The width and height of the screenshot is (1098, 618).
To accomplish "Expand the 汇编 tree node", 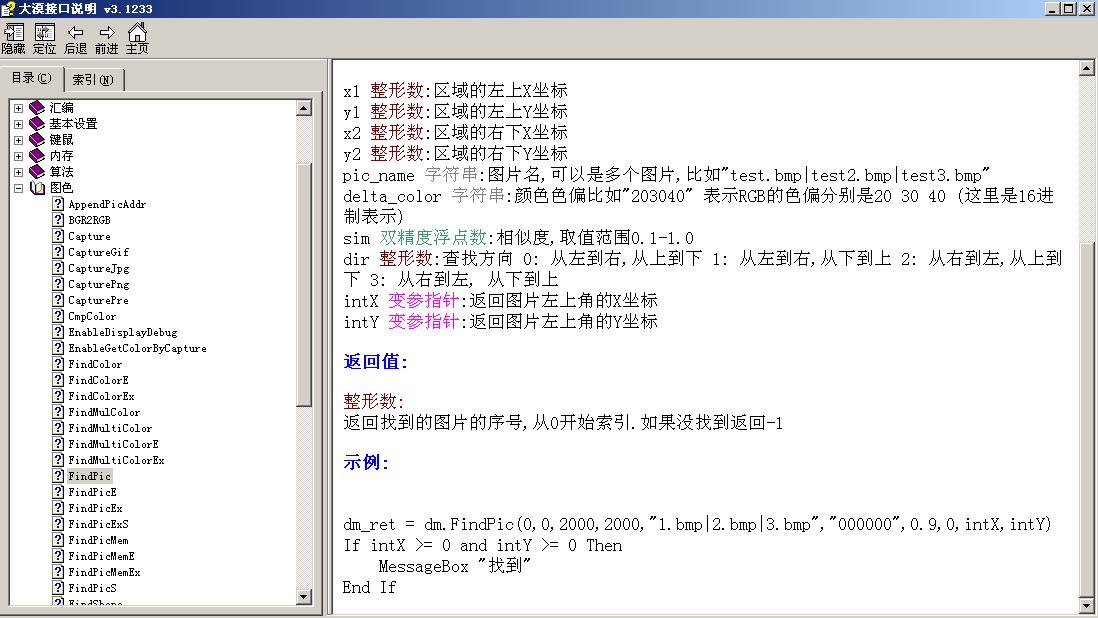I will [17, 107].
